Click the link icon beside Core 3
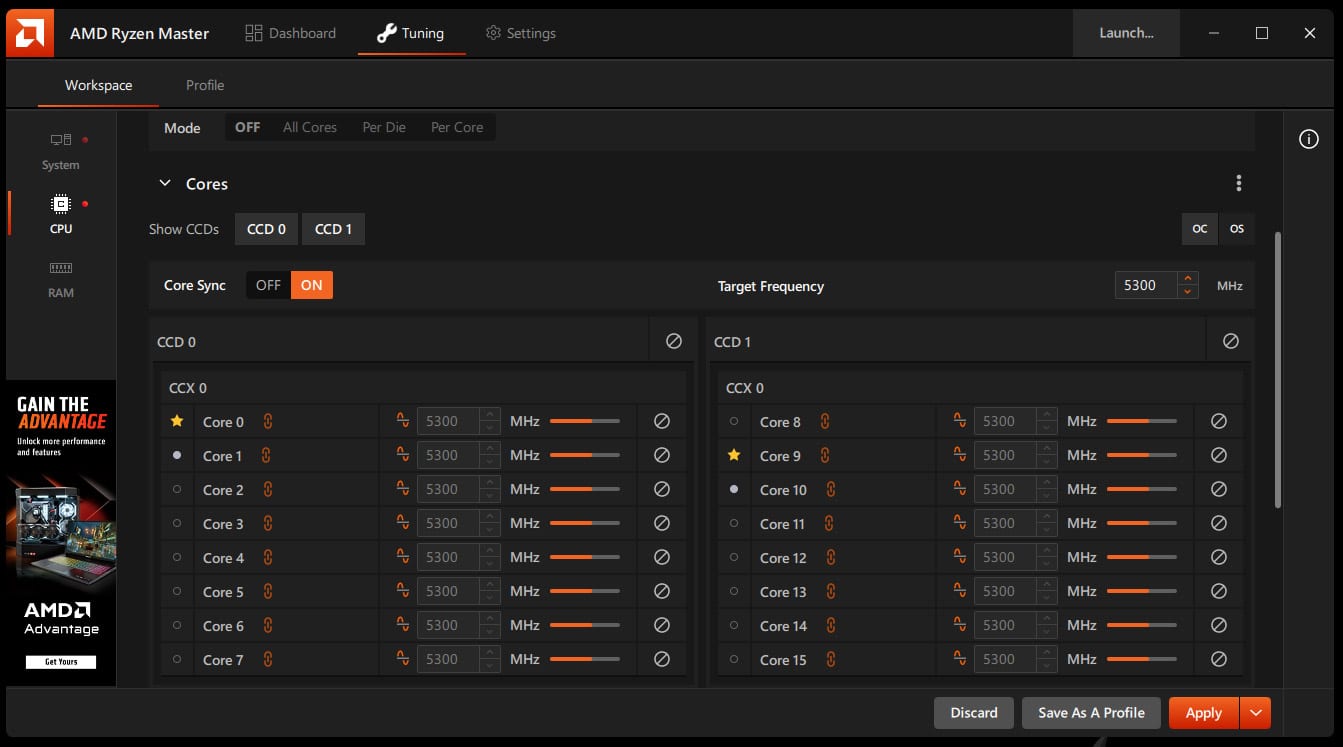This screenshot has width=1343, height=747. [267, 523]
